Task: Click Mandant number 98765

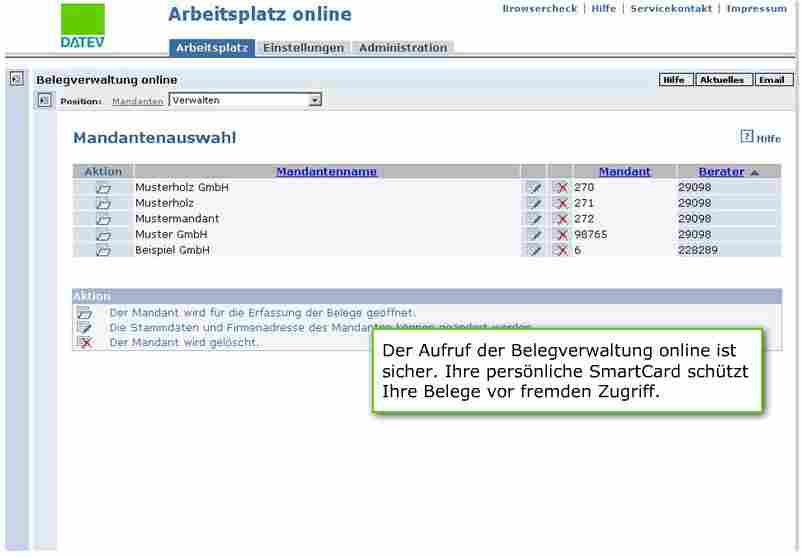Action: point(591,235)
